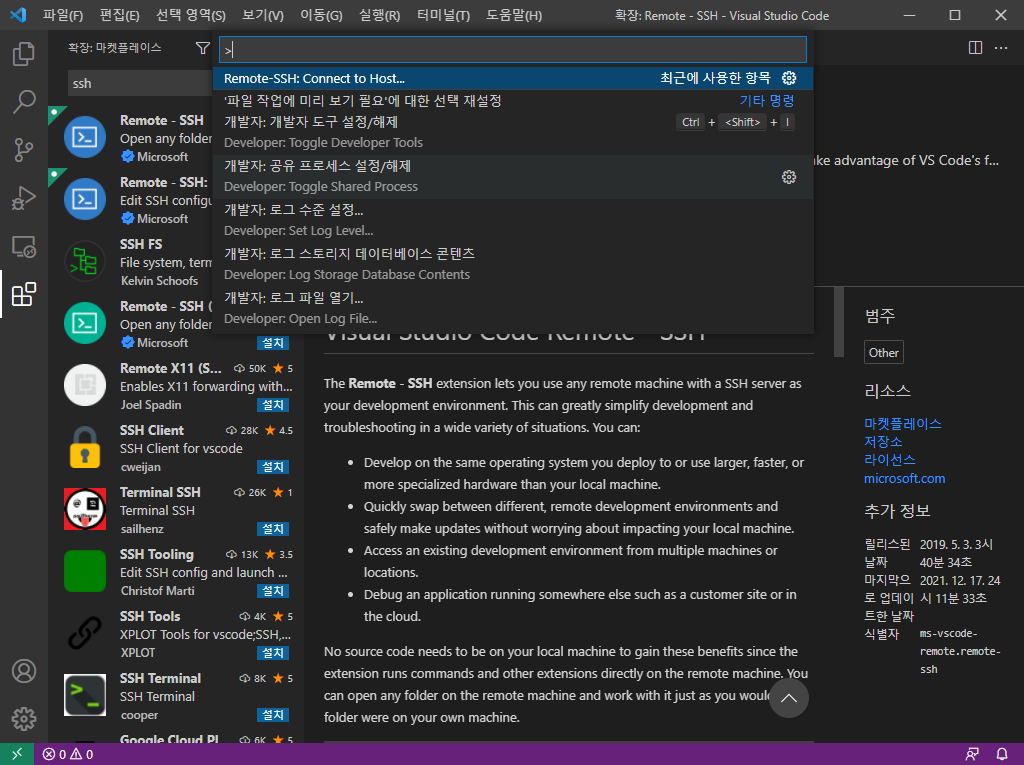Open the 터미널(T) menu
Image resolution: width=1024 pixels, height=765 pixels.
(x=443, y=15)
